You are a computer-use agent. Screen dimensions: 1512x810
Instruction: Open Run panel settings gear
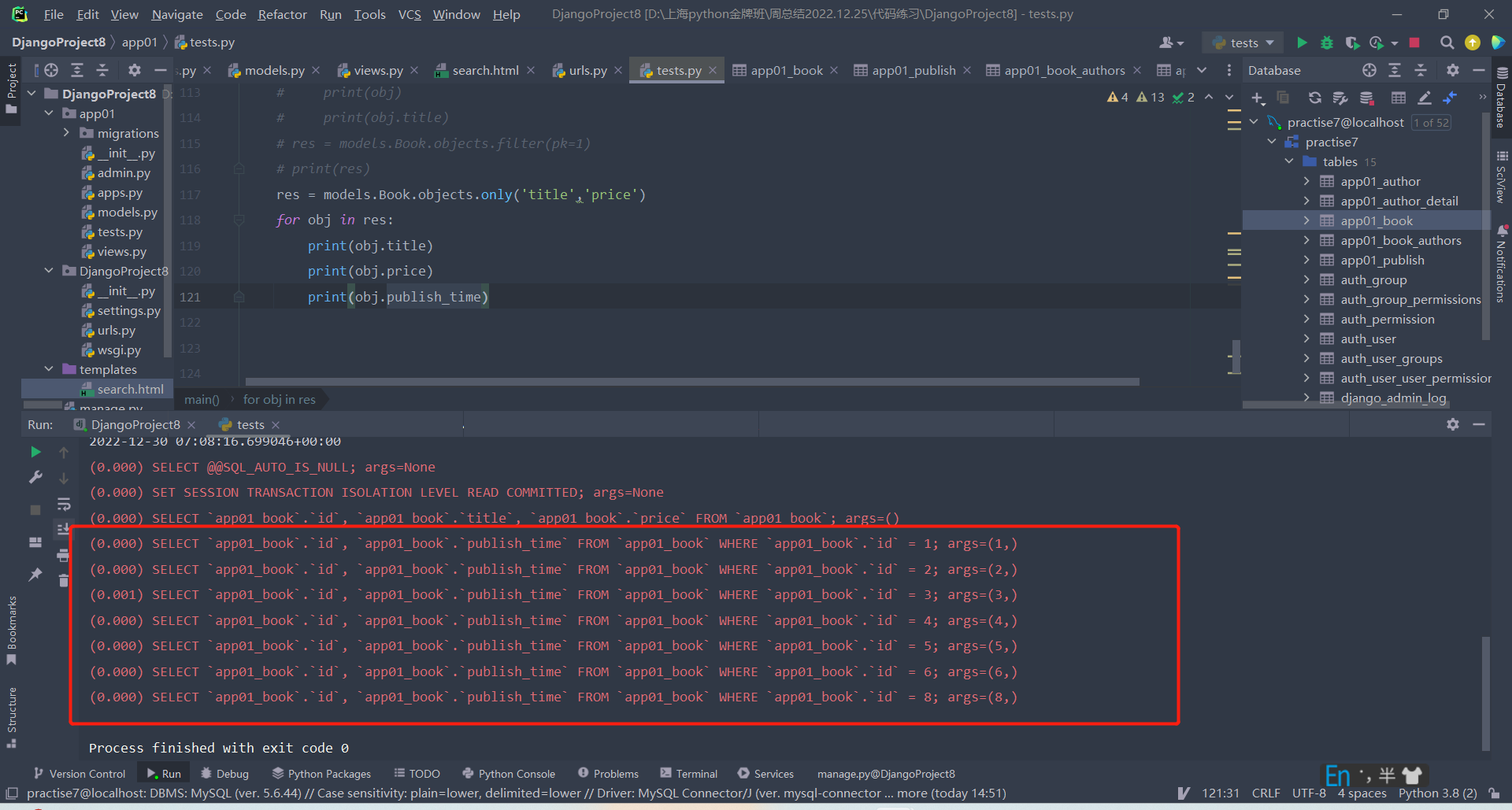[1453, 424]
